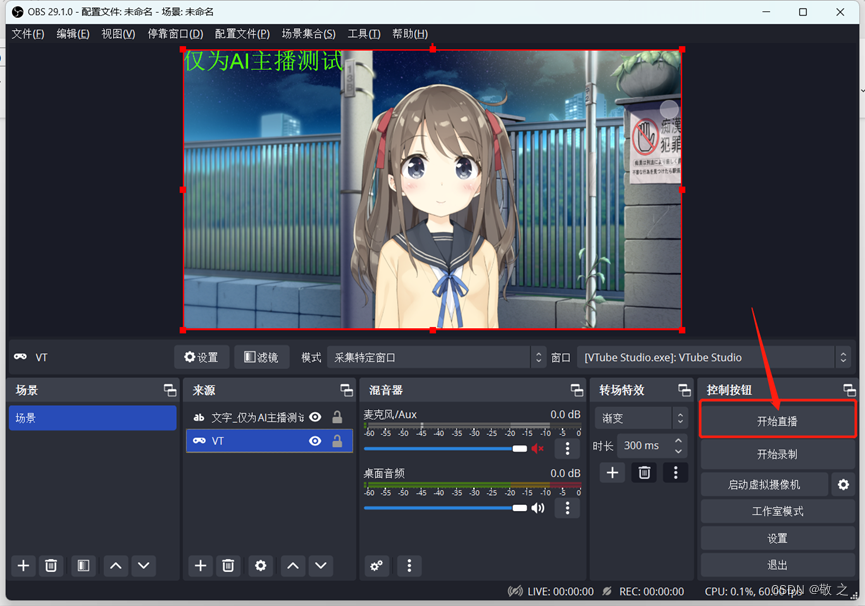
Task: Pop out the 来源 dock panel
Action: coord(346,390)
